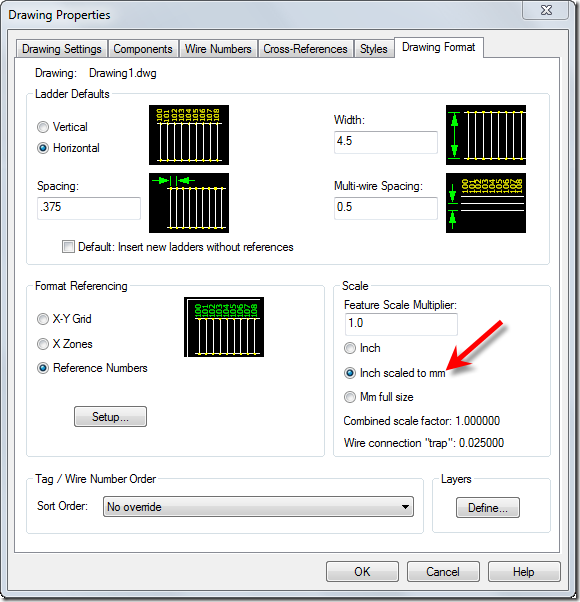Go to the Wire Numbers tab
This screenshot has width=580, height=602.
[x=218, y=49]
